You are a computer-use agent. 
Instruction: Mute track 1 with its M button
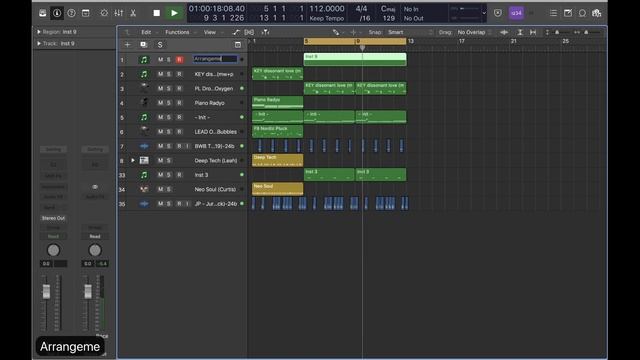160,60
